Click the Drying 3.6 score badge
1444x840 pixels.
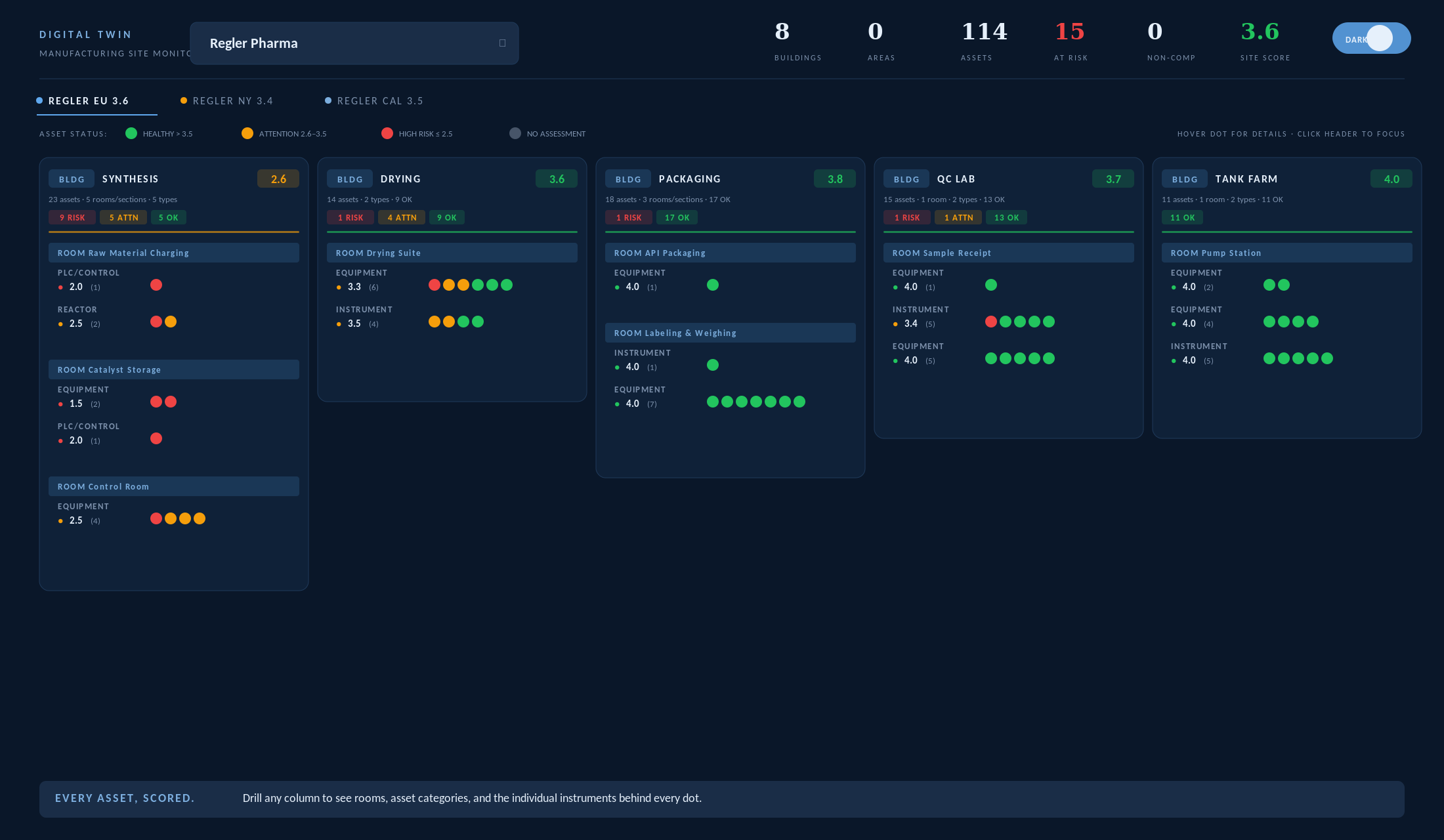click(557, 179)
